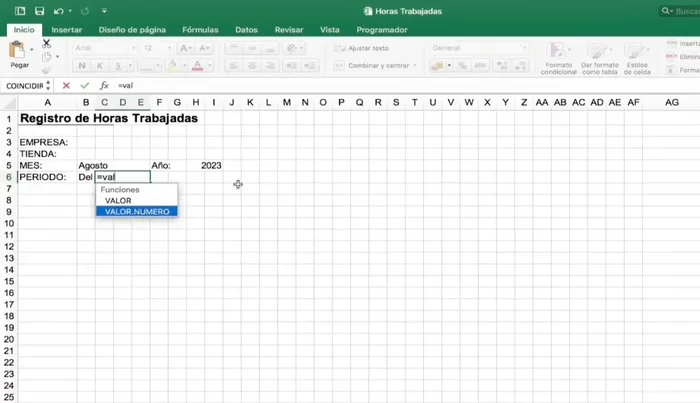Open the Diseño de página tab

132,30
